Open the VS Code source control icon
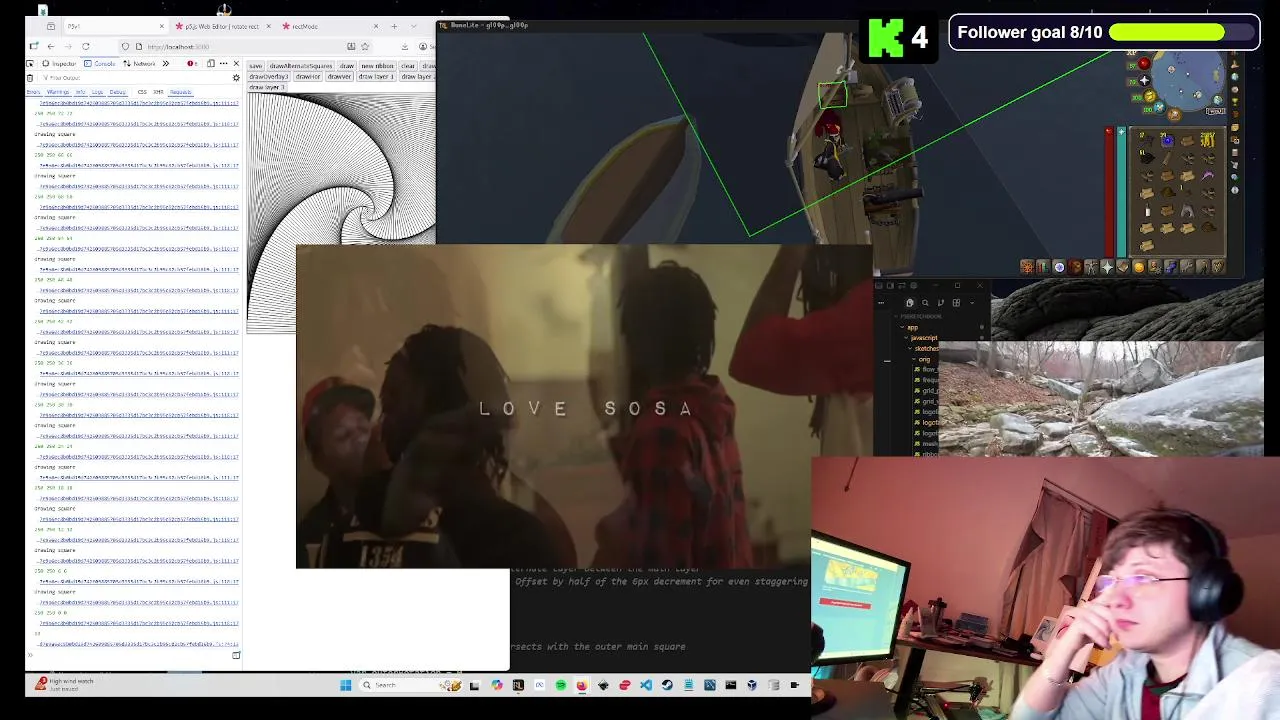The height and width of the screenshot is (720, 1280). click(x=941, y=303)
